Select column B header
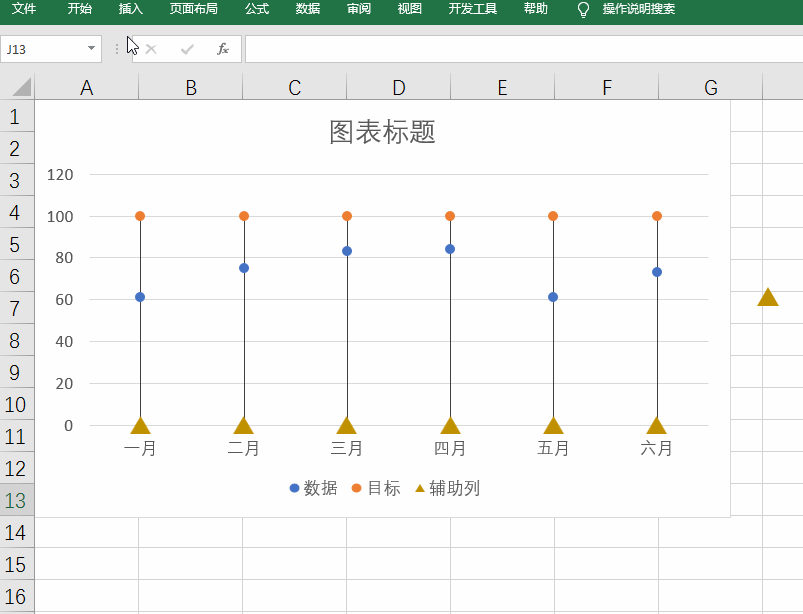 [191, 88]
